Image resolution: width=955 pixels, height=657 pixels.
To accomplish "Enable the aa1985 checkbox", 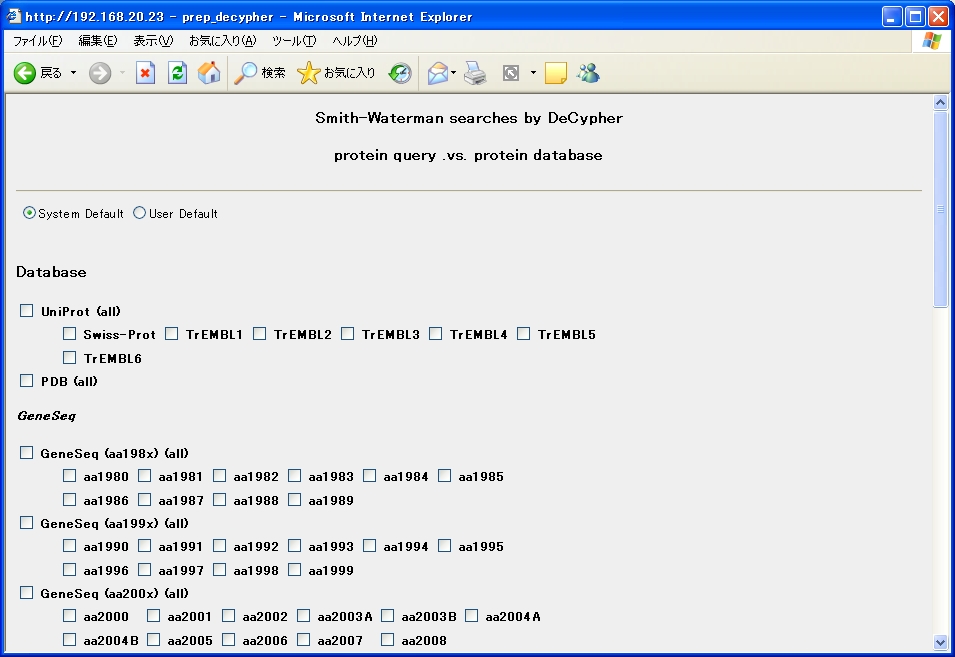I will (445, 476).
